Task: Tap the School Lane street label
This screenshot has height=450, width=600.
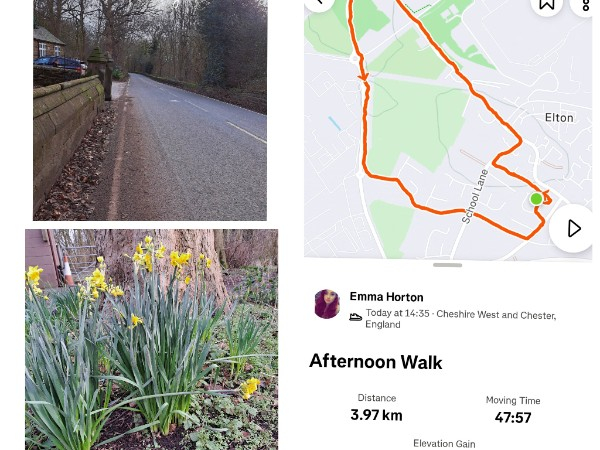Action: coord(475,196)
